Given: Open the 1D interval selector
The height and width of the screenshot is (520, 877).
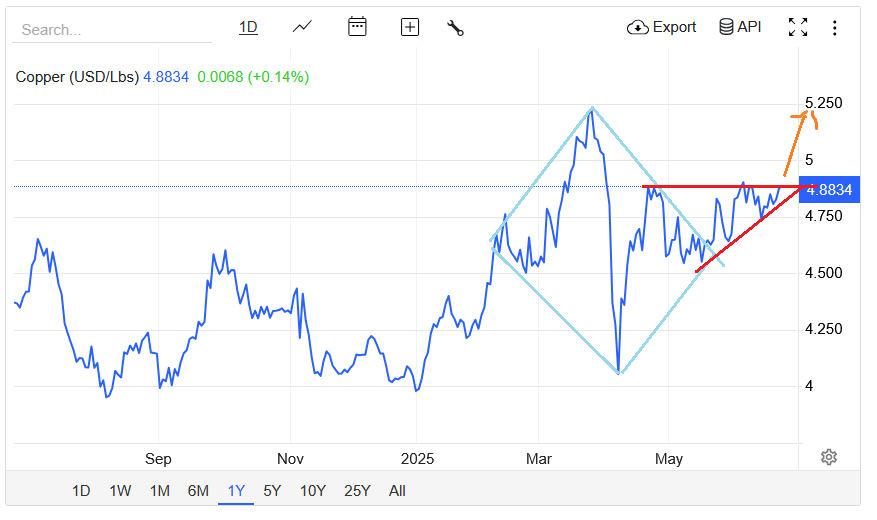Looking at the screenshot, I should point(248,27).
